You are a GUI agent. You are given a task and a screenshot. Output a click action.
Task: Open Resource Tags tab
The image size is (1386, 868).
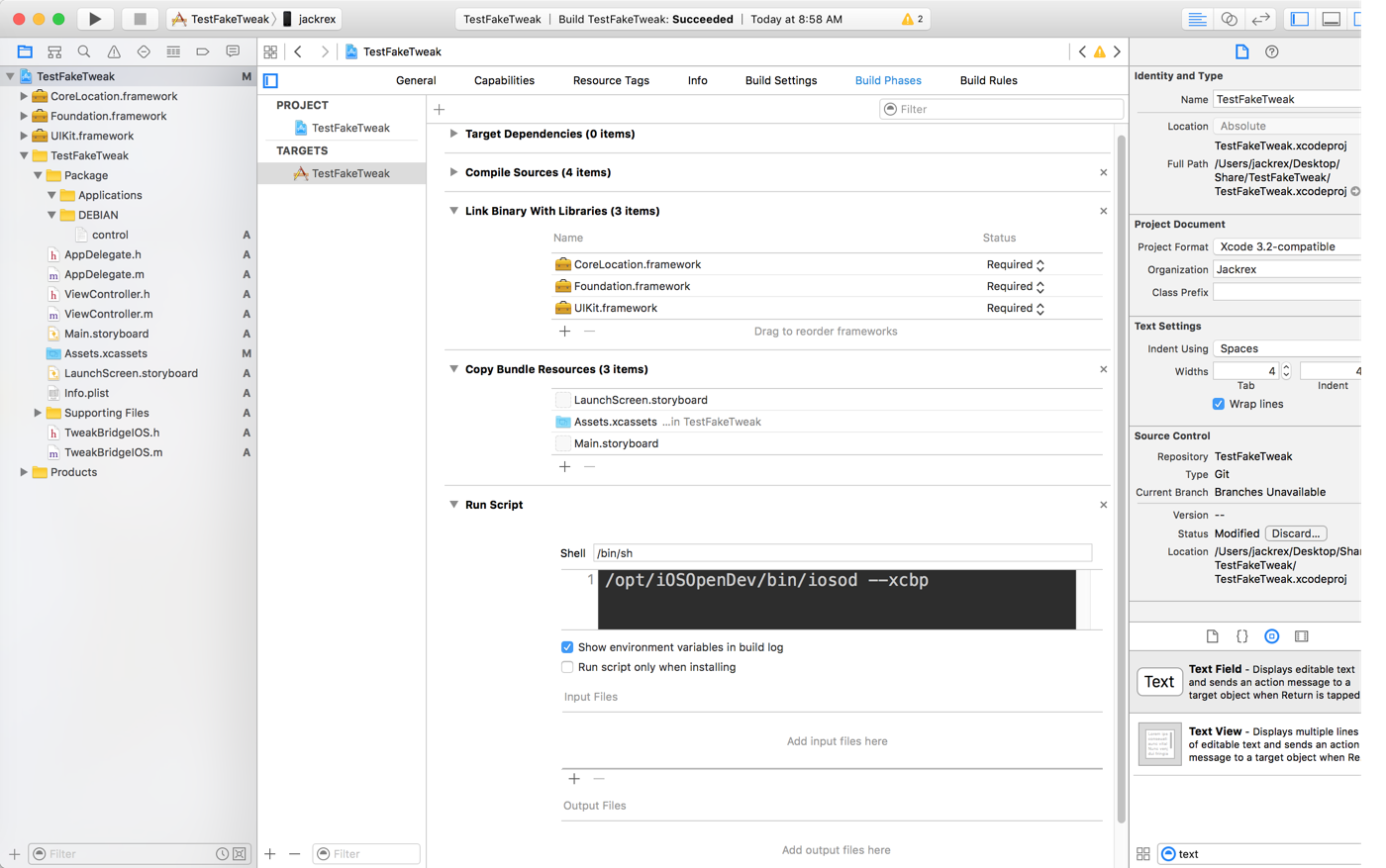(611, 80)
